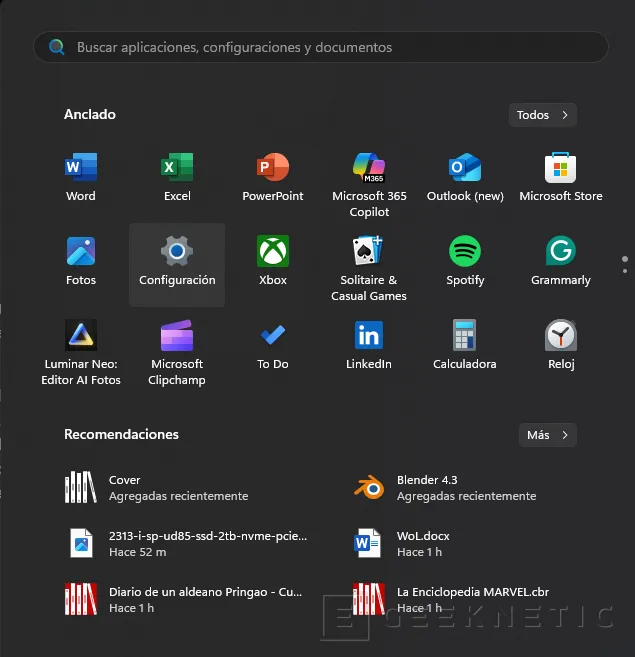Open Grammarly
The height and width of the screenshot is (657, 635).
[561, 261]
